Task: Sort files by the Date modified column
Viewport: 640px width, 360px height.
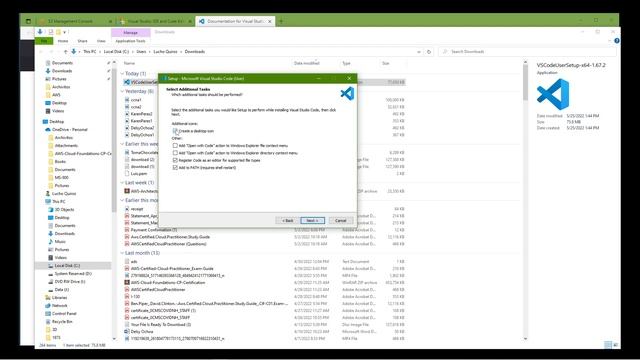Action: point(307,63)
